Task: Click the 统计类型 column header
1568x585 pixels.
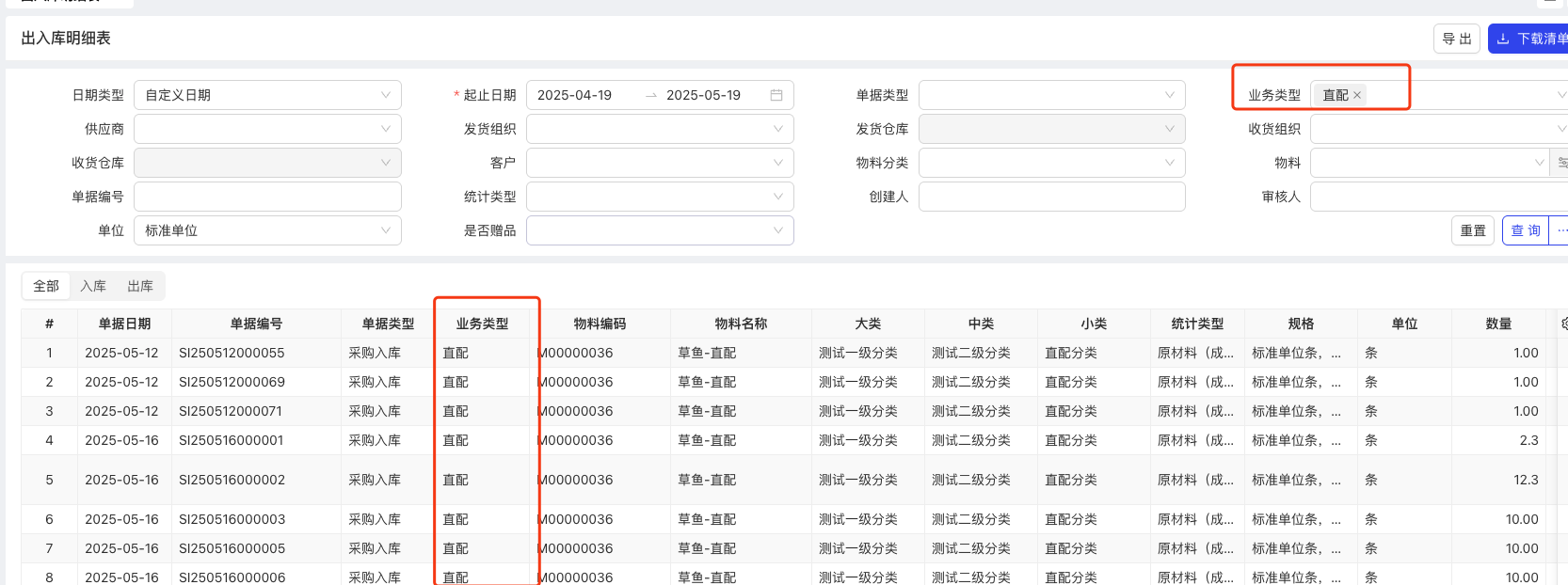Action: pos(1197,324)
